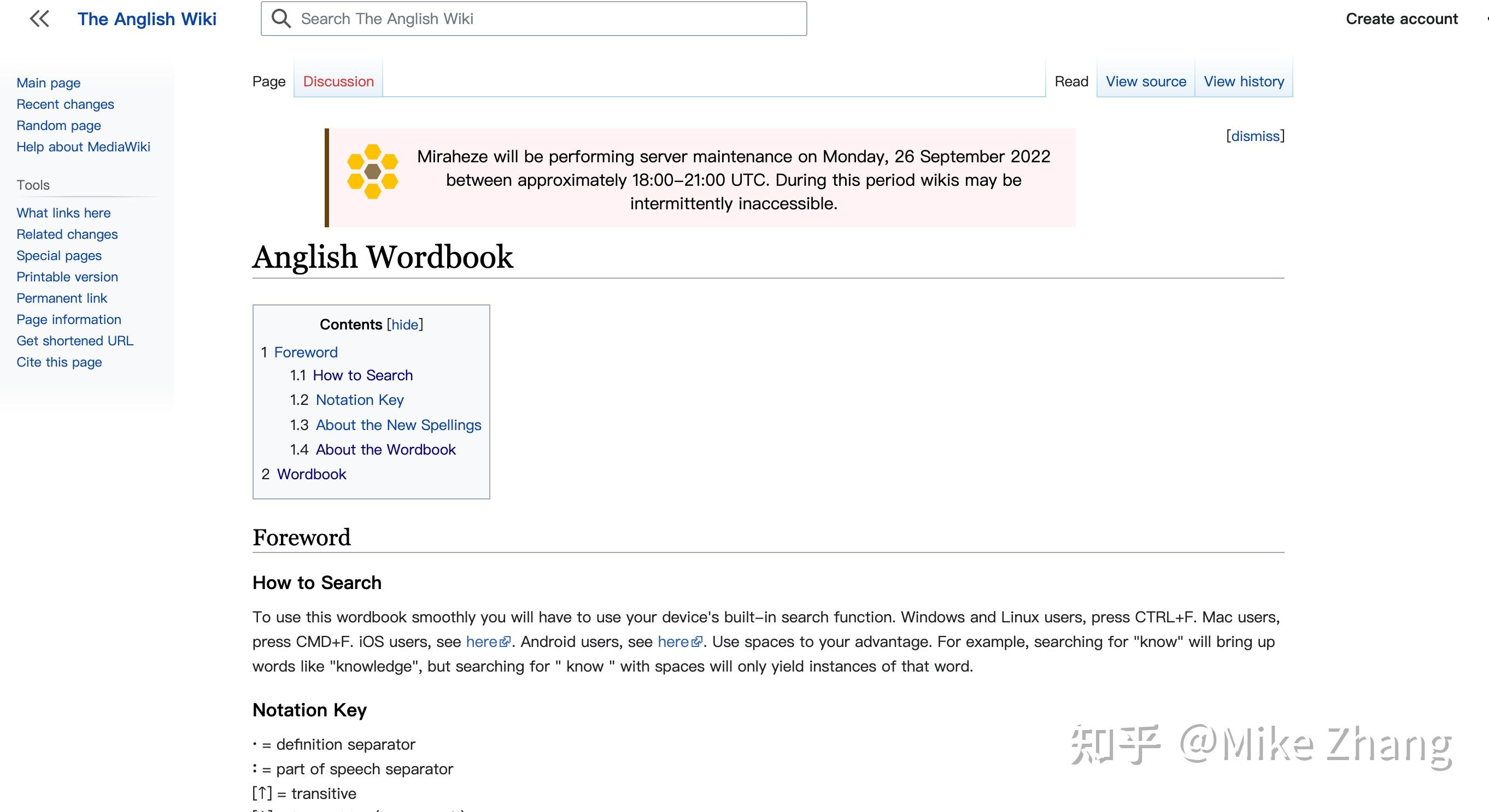Jump to Notation Key in contents
This screenshot has width=1489, height=812.
pyautogui.click(x=359, y=400)
